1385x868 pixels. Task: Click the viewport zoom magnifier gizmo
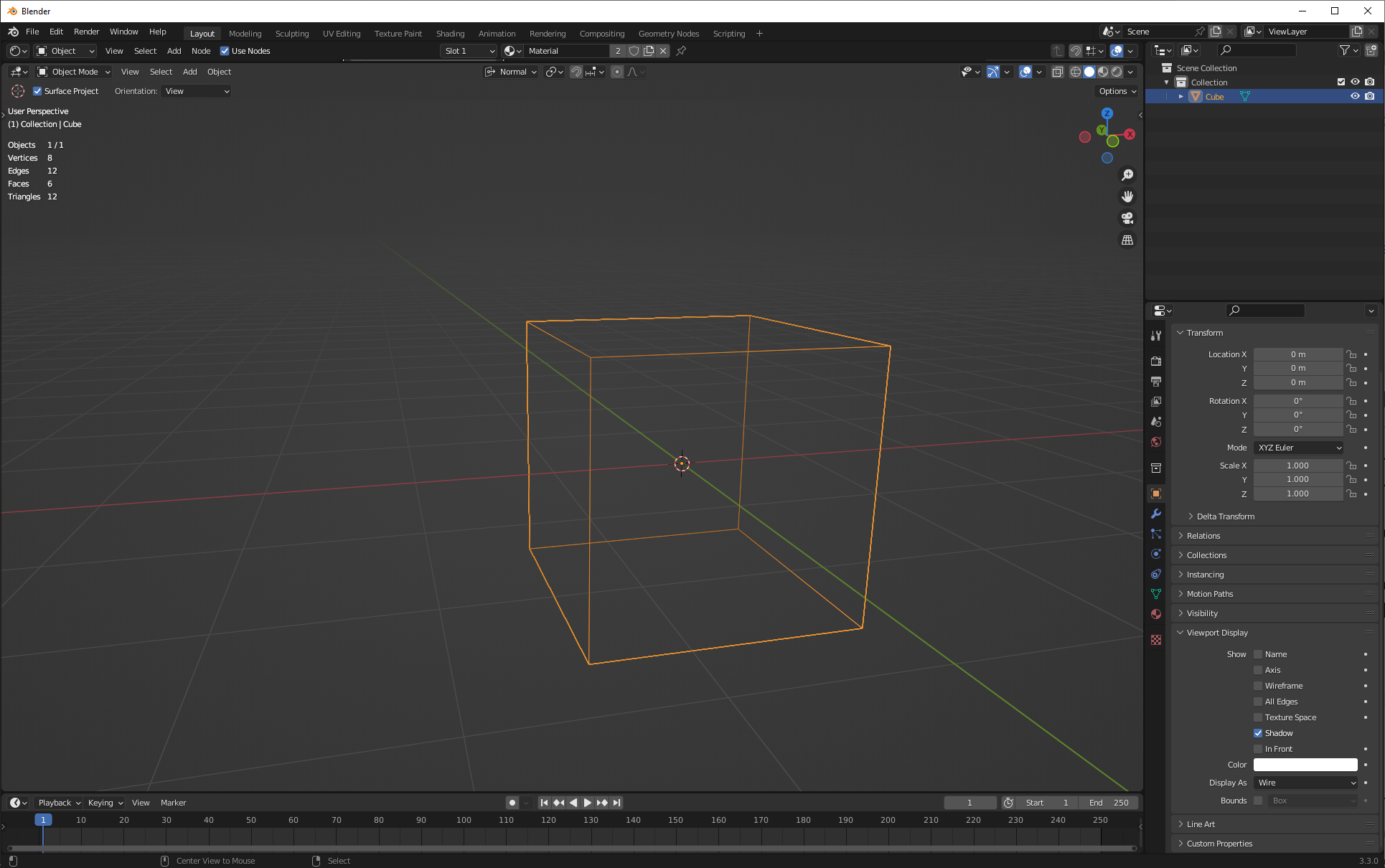coord(1127,175)
